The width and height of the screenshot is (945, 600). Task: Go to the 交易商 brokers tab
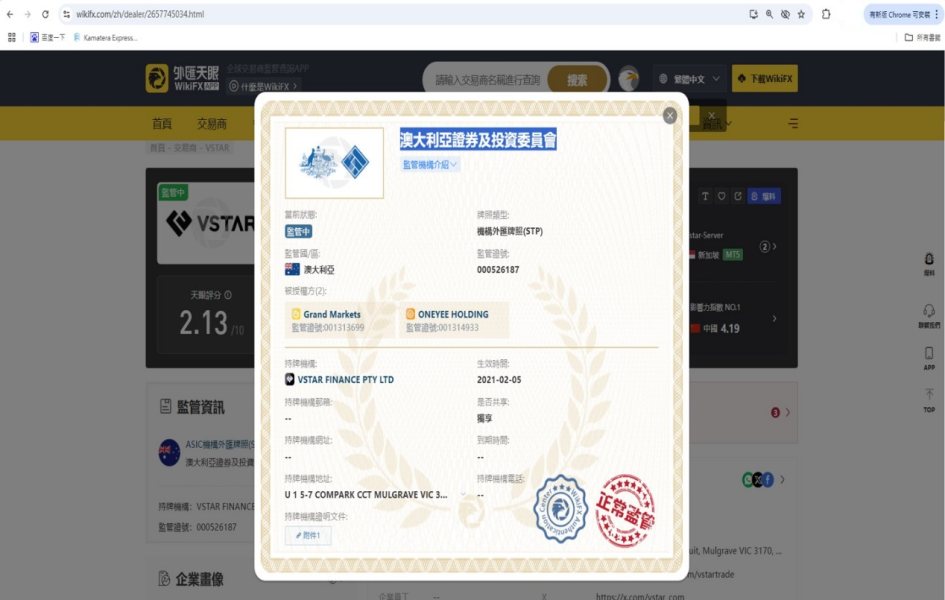[x=212, y=123]
